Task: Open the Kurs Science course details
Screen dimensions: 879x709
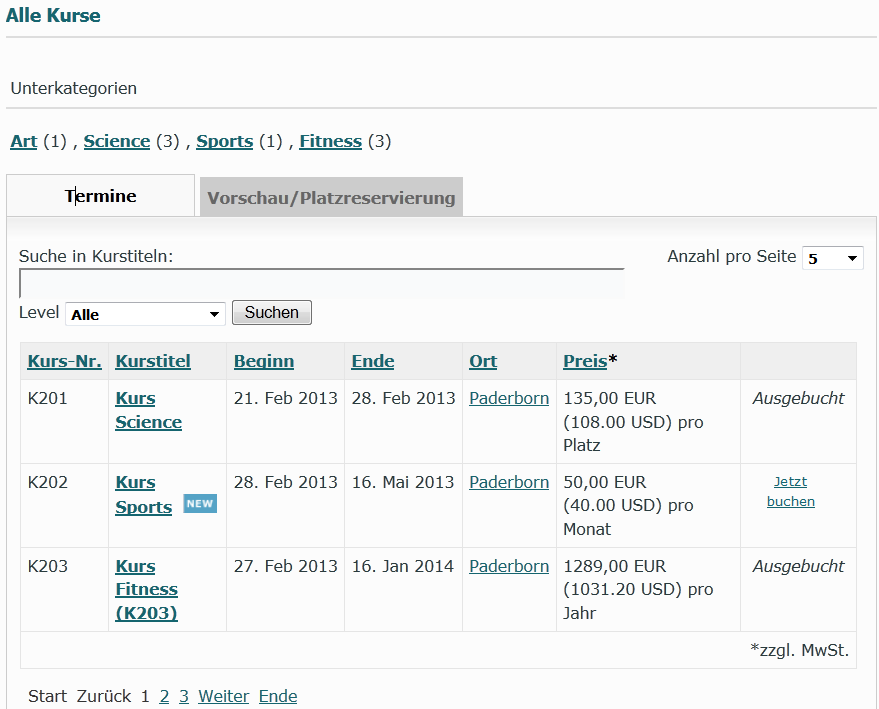Action: click(148, 410)
